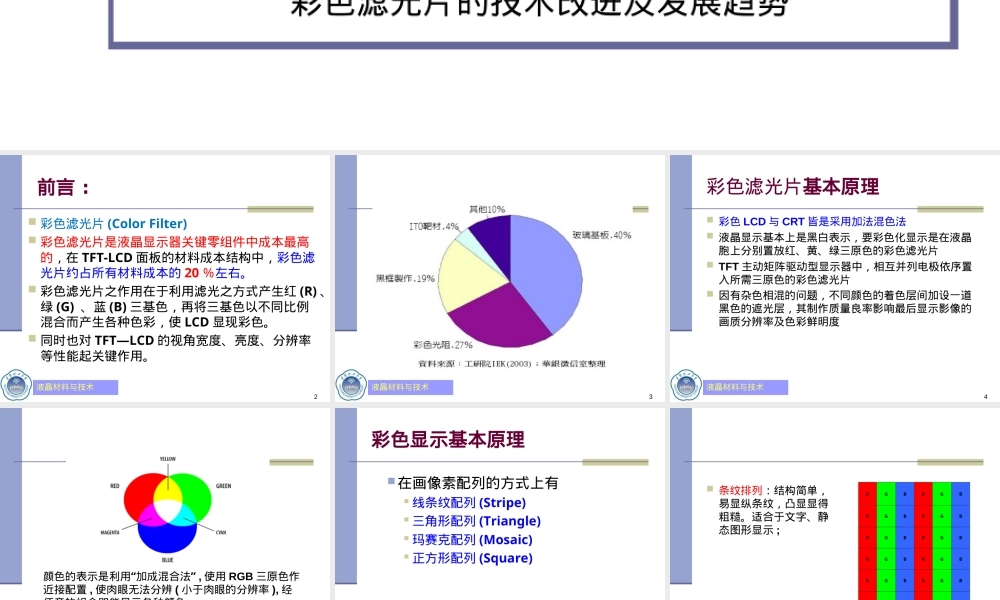Click the pie chart label 玻璃基板.40%
Screen dimensions: 1000x600
(x=601, y=235)
